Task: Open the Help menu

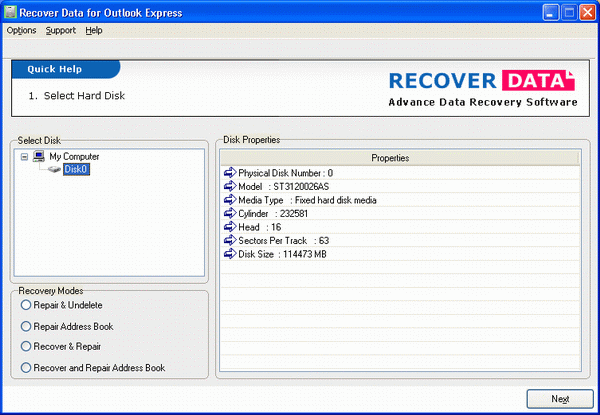Action: [94, 31]
